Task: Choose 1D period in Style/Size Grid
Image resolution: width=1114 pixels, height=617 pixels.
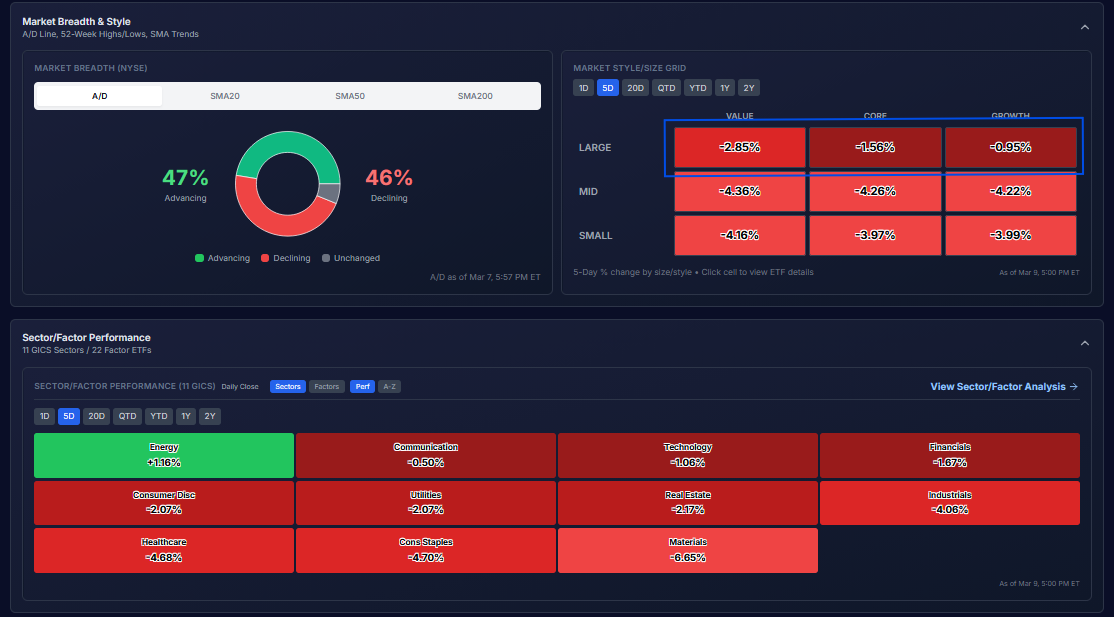Action: (x=583, y=88)
